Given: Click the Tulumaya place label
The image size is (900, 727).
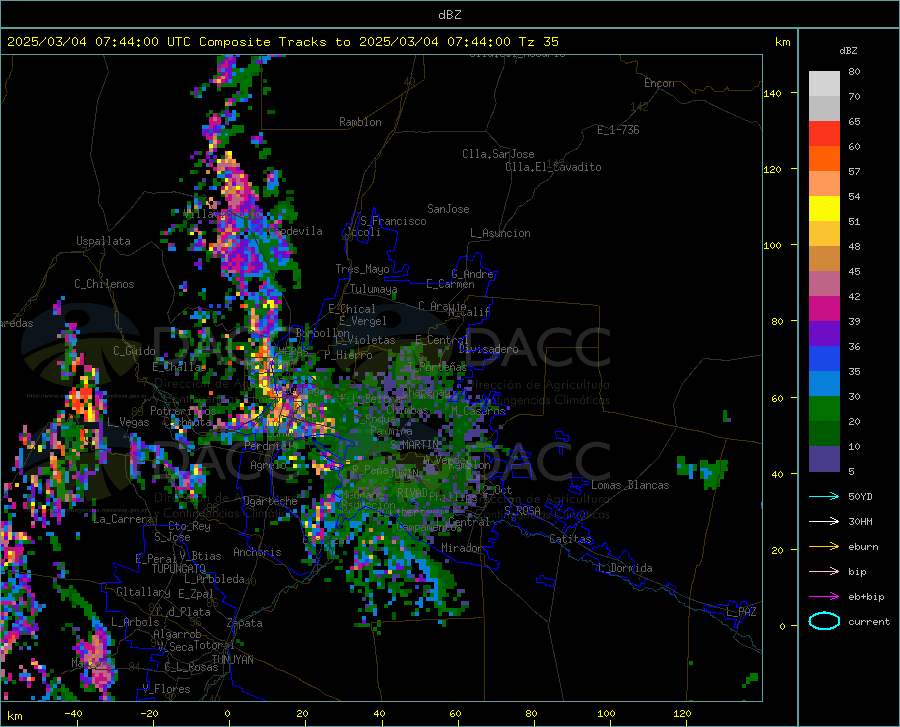Looking at the screenshot, I should pos(374,289).
